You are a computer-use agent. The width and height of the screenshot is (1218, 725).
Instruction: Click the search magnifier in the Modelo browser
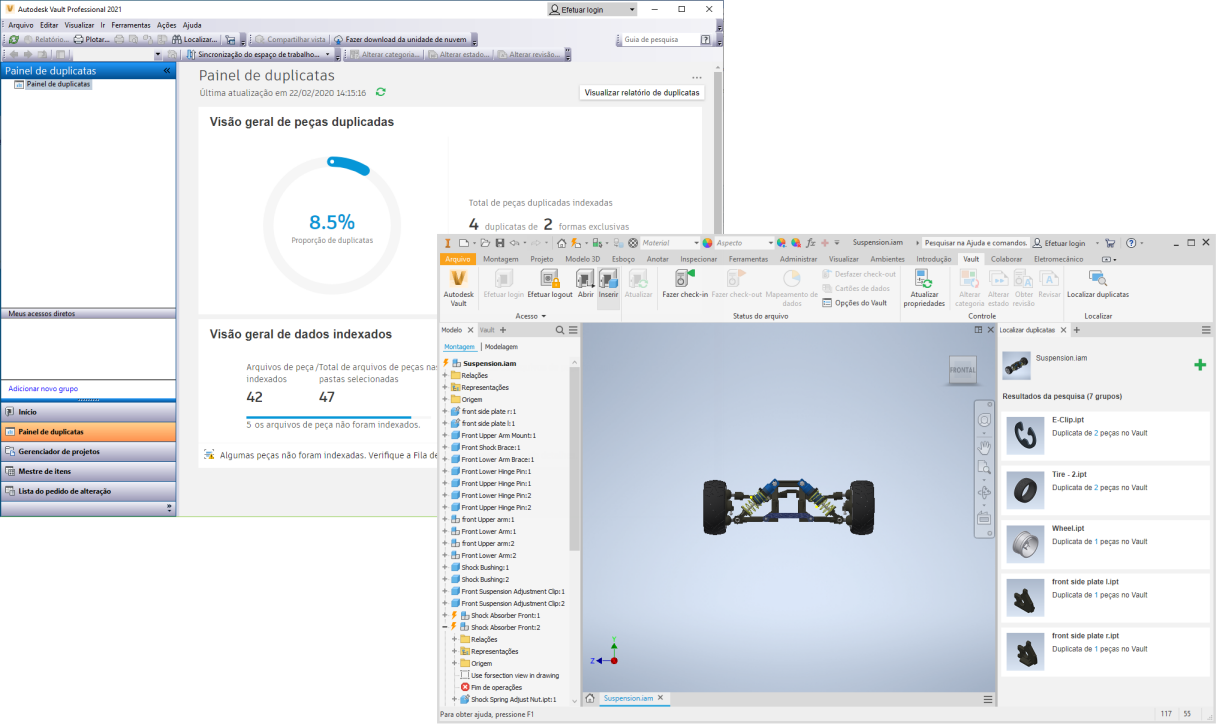tap(559, 329)
